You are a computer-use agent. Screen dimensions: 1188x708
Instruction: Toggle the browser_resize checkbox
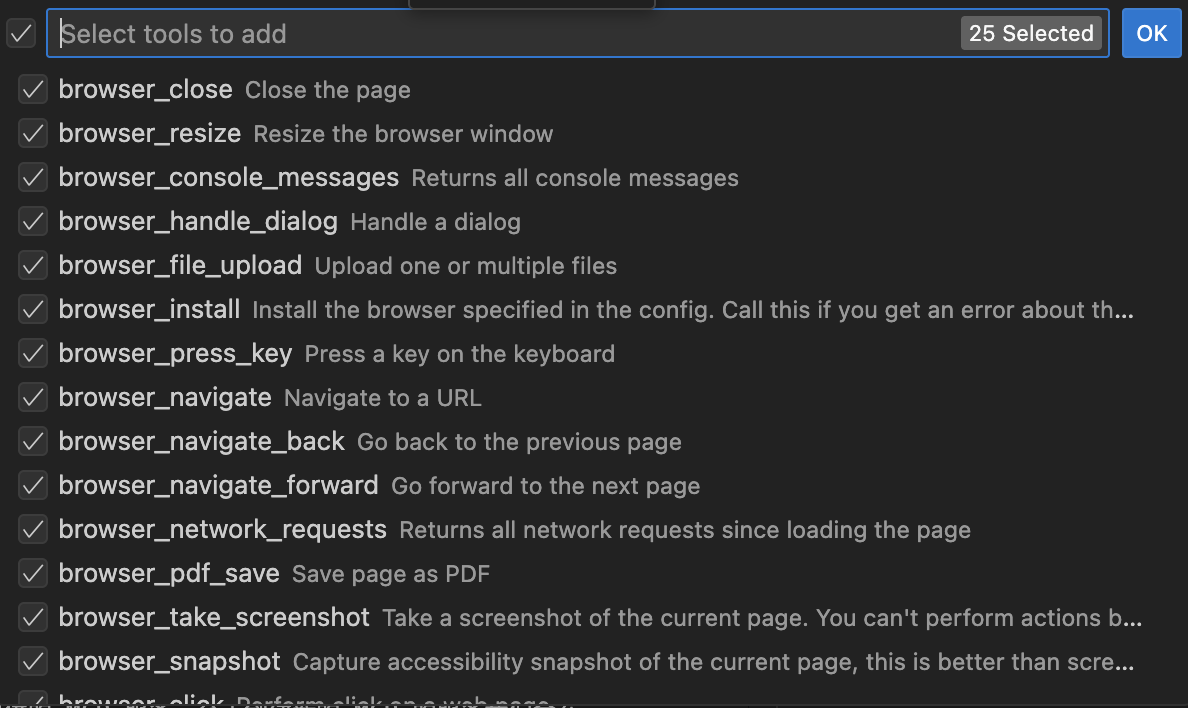[33, 133]
